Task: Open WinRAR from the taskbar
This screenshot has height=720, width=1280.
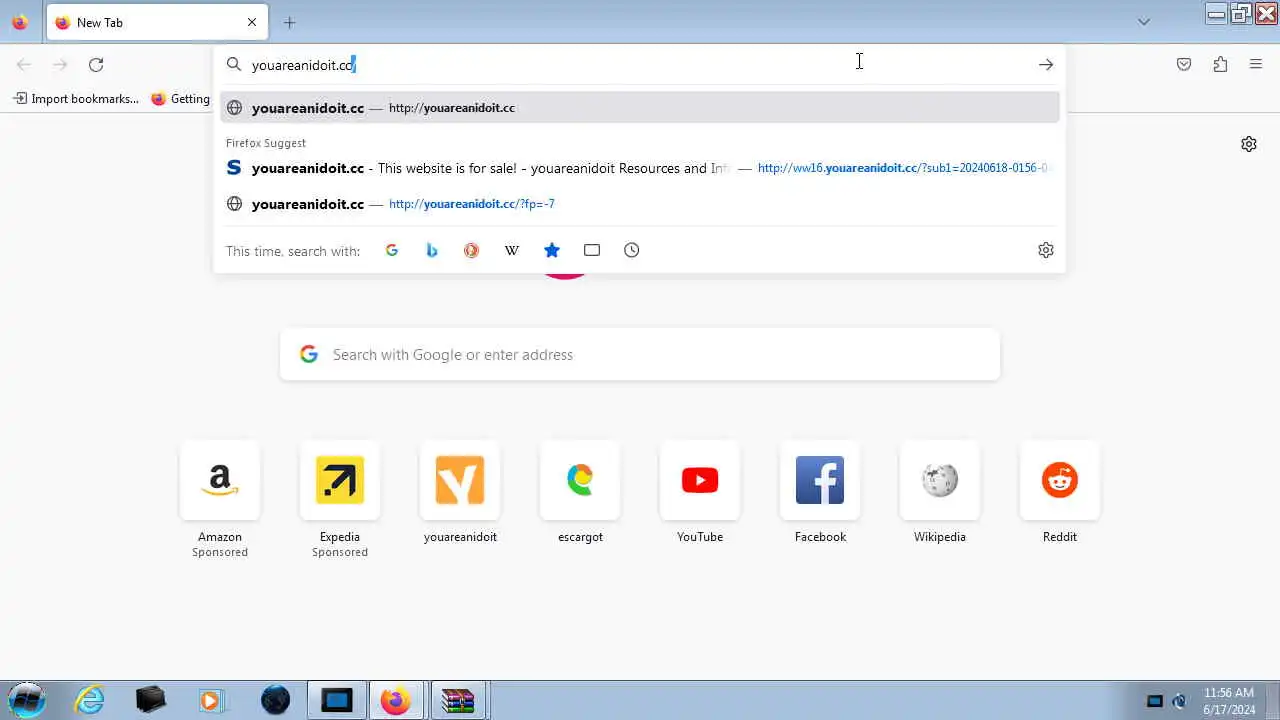Action: 458,700
